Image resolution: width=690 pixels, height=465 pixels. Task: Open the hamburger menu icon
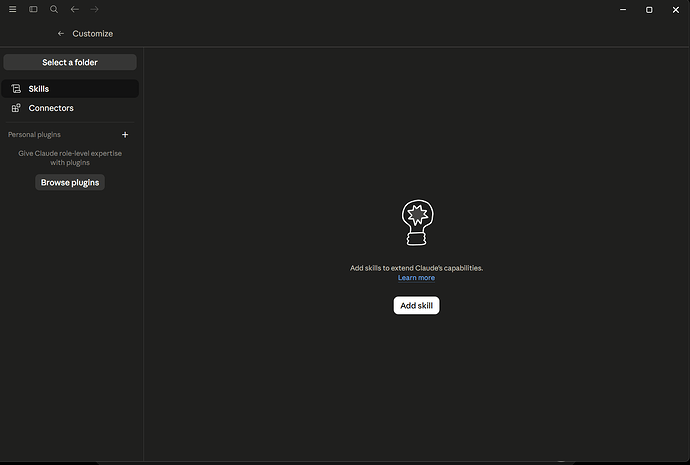13,9
